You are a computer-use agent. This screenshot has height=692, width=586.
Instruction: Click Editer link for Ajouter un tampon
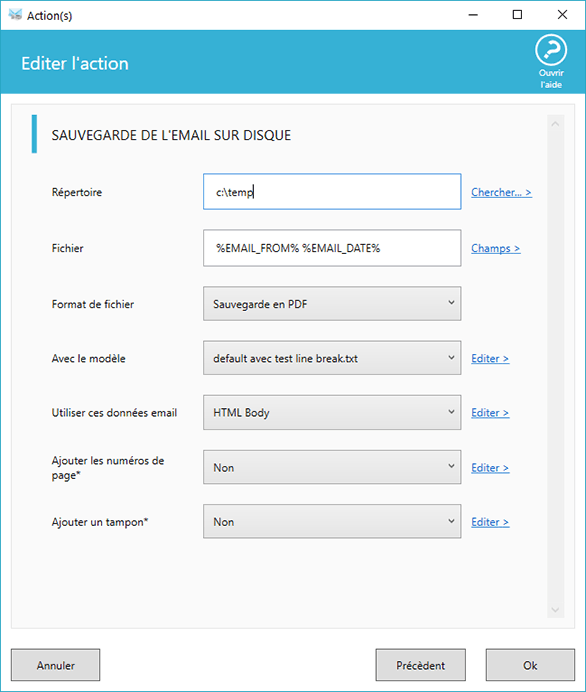tap(490, 522)
